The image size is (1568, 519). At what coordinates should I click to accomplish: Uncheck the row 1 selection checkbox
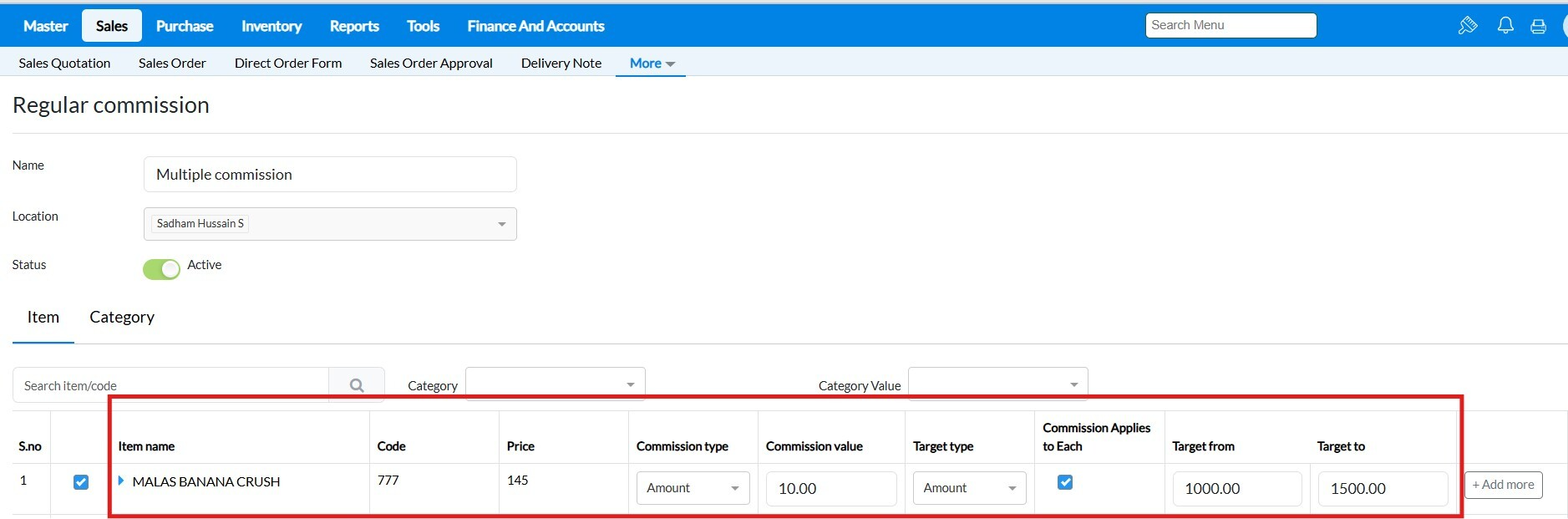81,482
